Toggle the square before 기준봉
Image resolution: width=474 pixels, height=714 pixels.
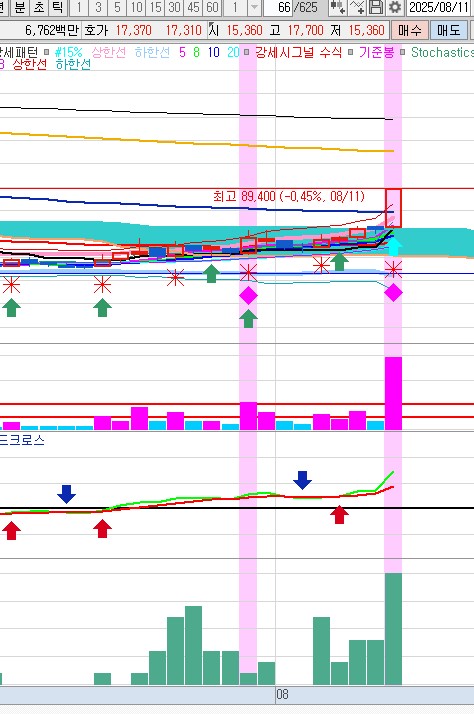pos(351,52)
